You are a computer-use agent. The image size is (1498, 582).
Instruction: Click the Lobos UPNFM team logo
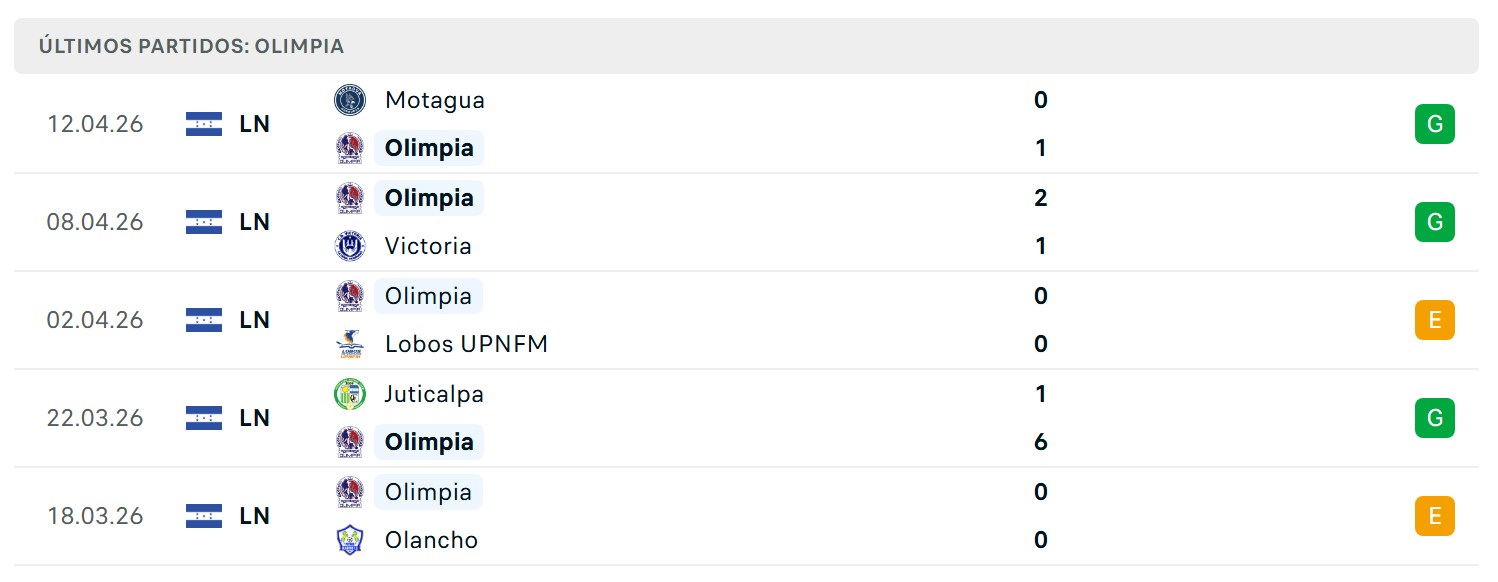(x=350, y=344)
